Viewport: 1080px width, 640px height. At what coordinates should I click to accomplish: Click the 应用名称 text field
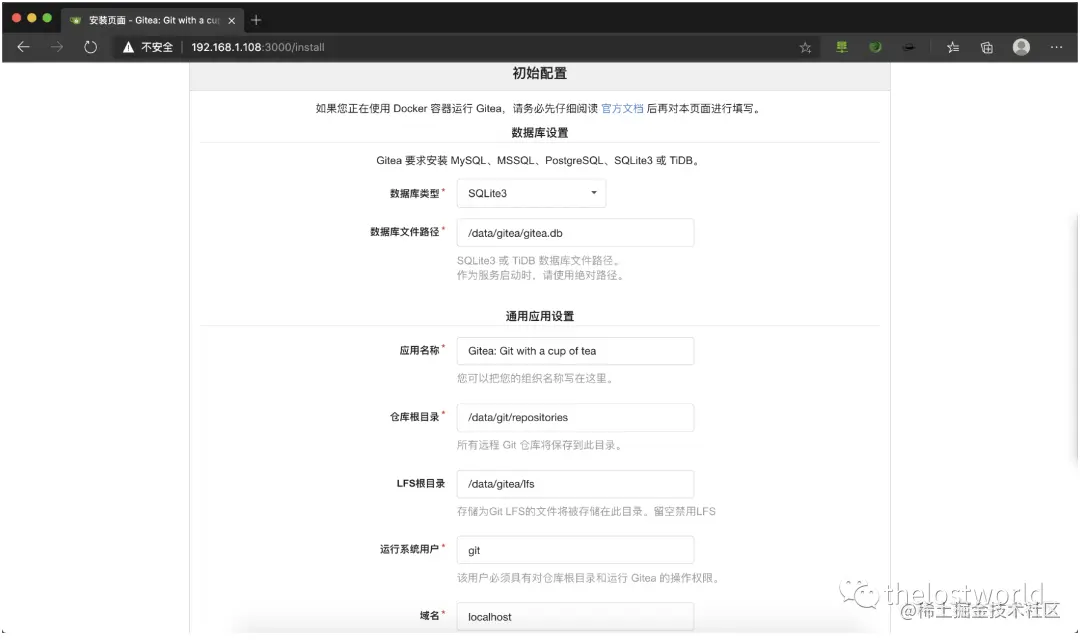coord(575,351)
